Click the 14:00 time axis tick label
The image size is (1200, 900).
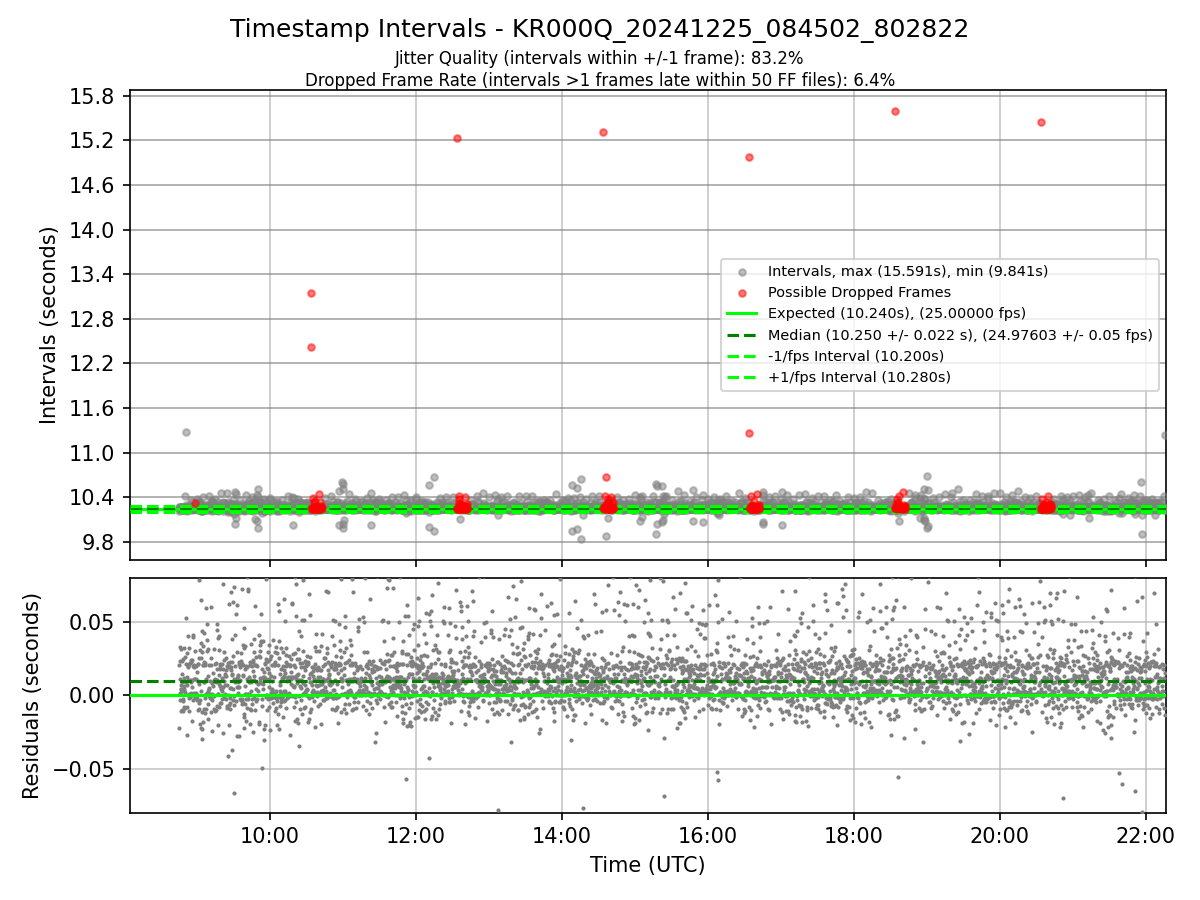pyautogui.click(x=562, y=836)
